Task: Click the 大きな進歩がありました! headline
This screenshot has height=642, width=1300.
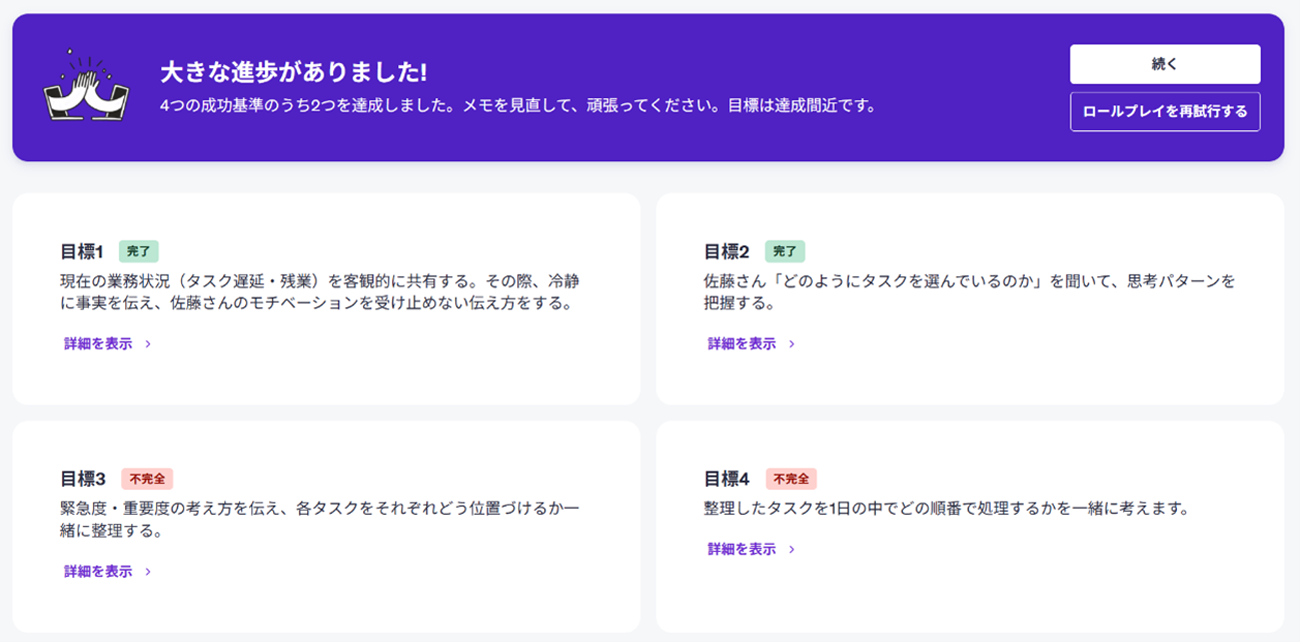Action: (x=294, y=72)
